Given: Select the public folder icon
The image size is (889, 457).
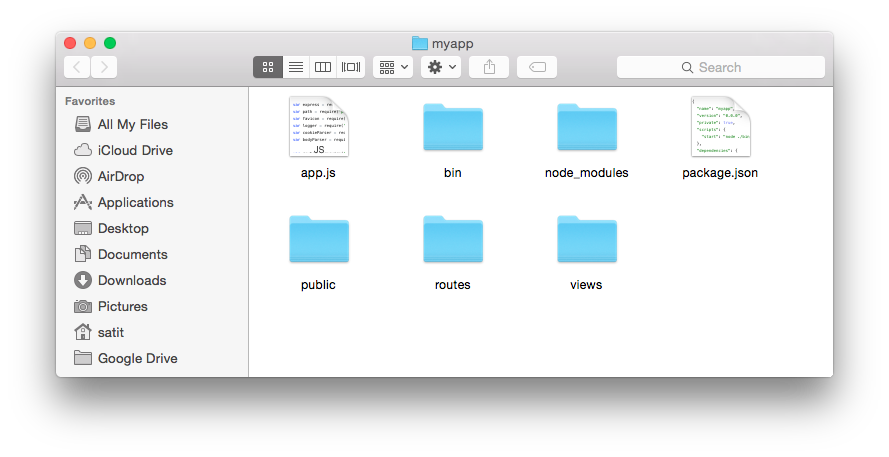Looking at the screenshot, I should pyautogui.click(x=319, y=239).
